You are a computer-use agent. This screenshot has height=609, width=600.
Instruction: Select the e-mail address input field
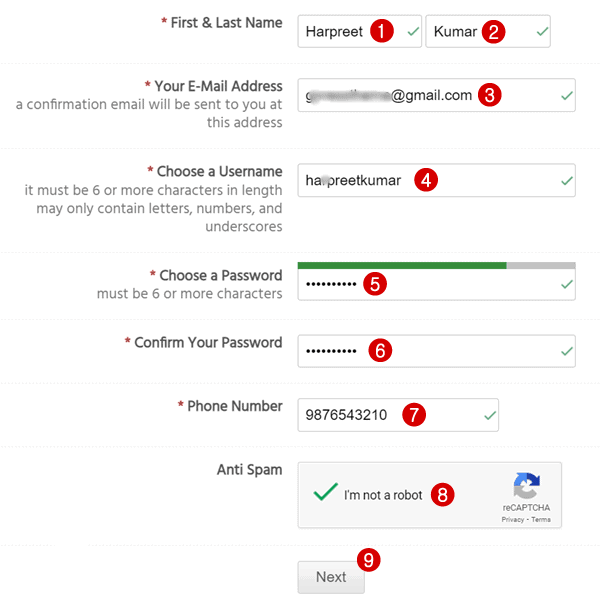click(x=437, y=95)
